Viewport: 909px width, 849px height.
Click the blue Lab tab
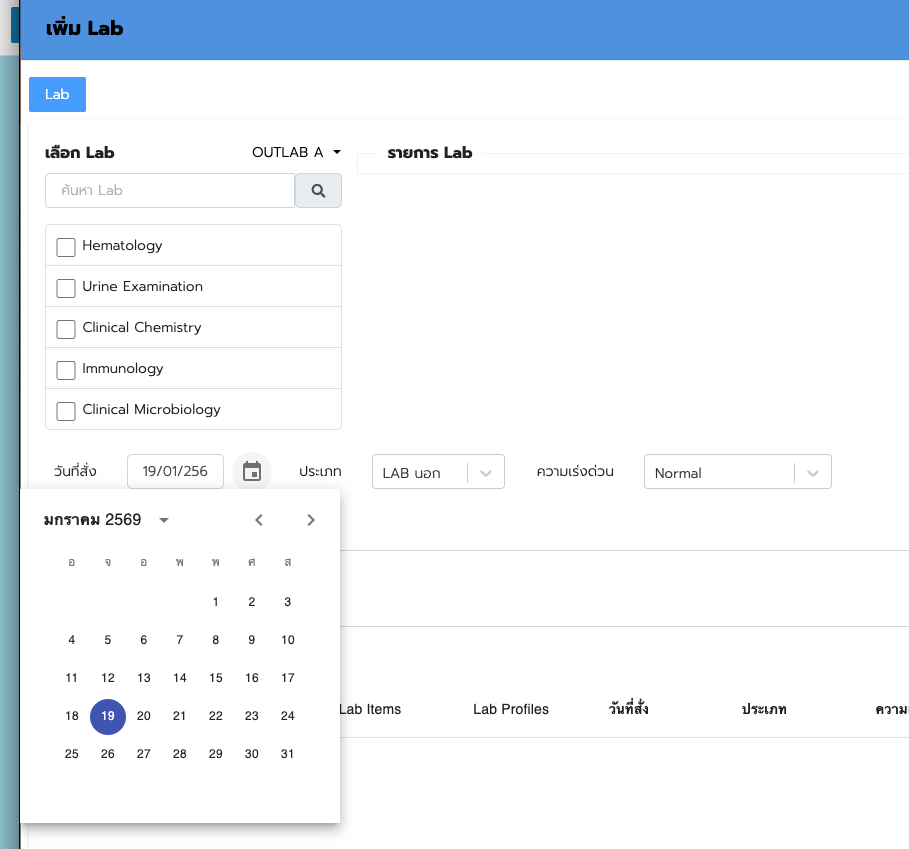(x=57, y=94)
